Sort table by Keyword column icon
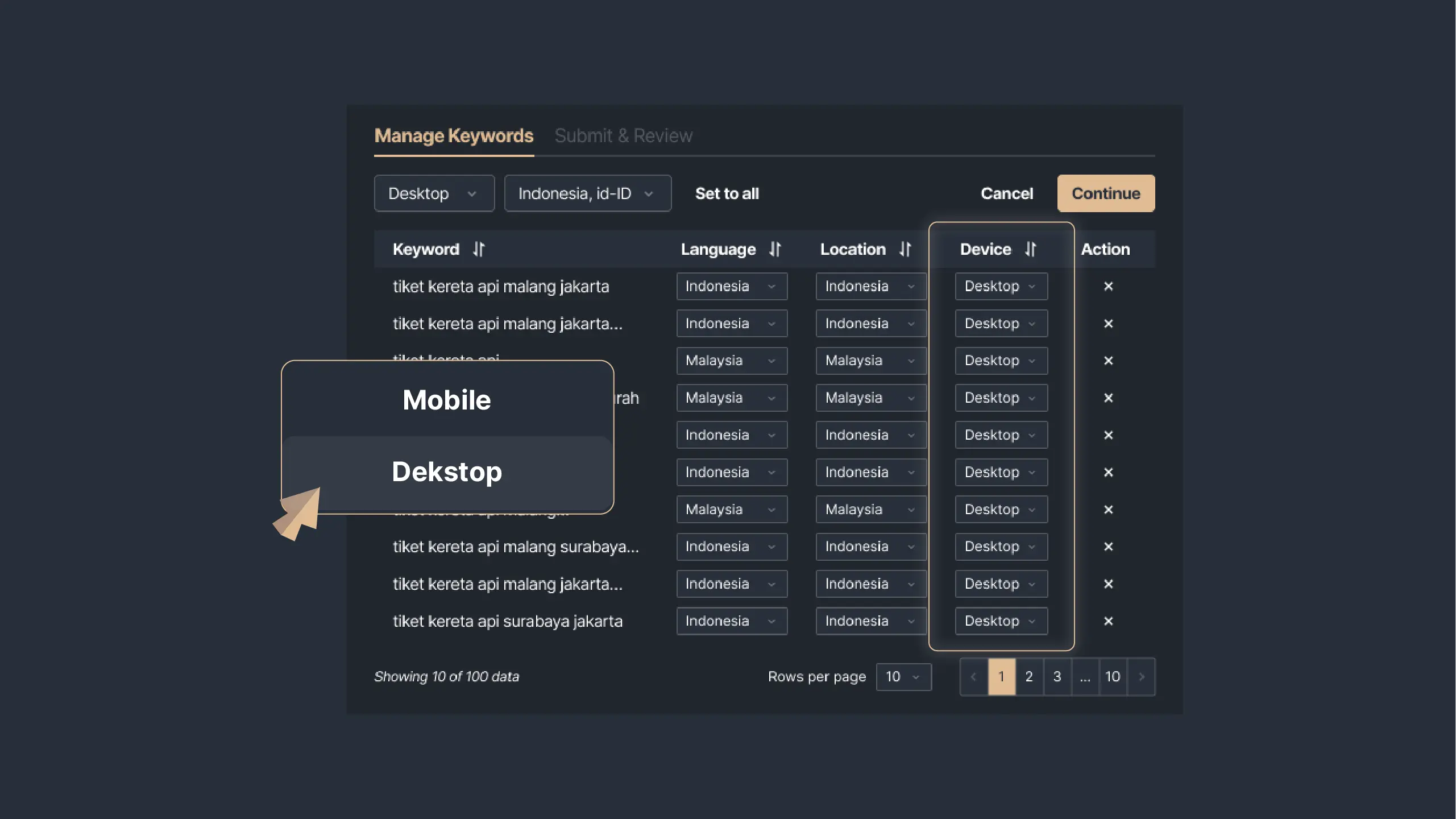Screen dimensions: 1456x819 pos(479,249)
